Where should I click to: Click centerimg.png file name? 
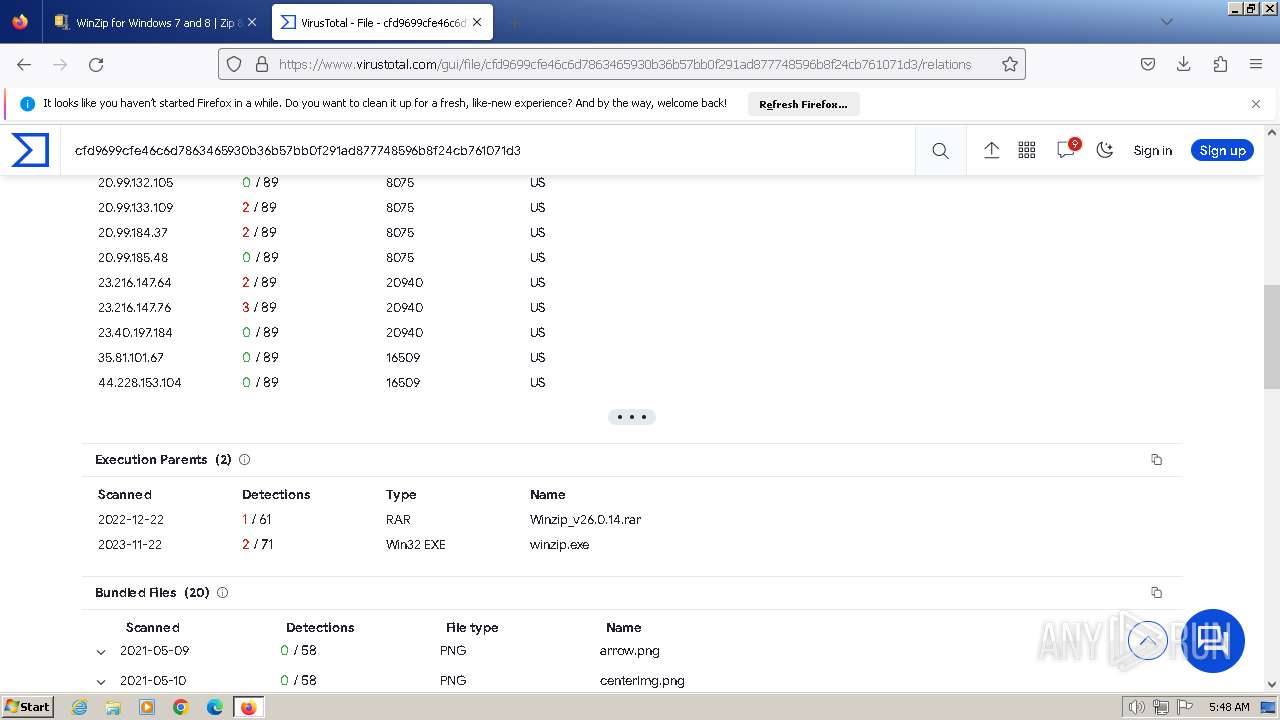pyautogui.click(x=642, y=681)
